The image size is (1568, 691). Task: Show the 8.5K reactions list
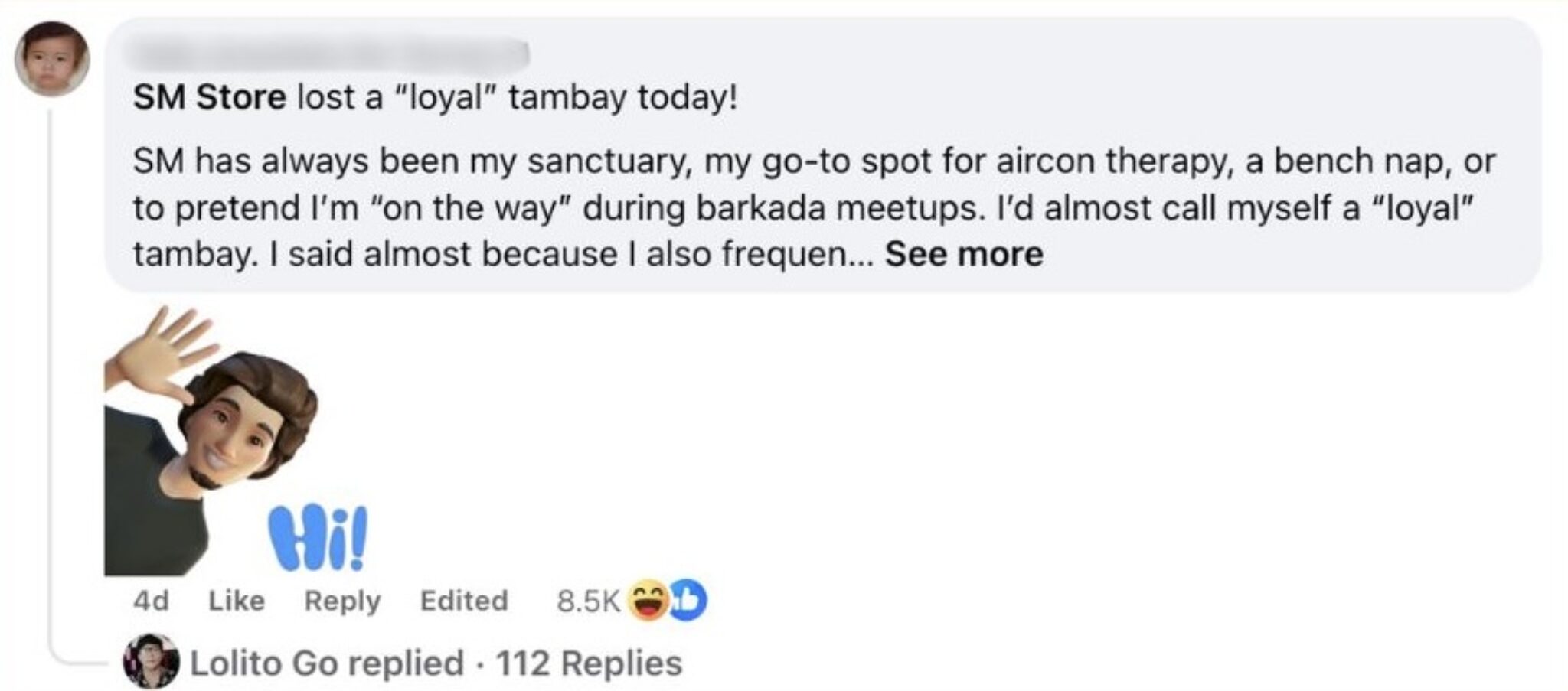click(587, 601)
